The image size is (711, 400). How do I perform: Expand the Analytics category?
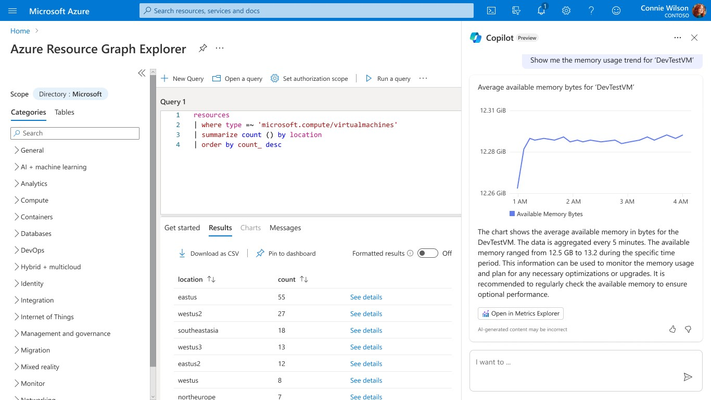[x=16, y=184]
